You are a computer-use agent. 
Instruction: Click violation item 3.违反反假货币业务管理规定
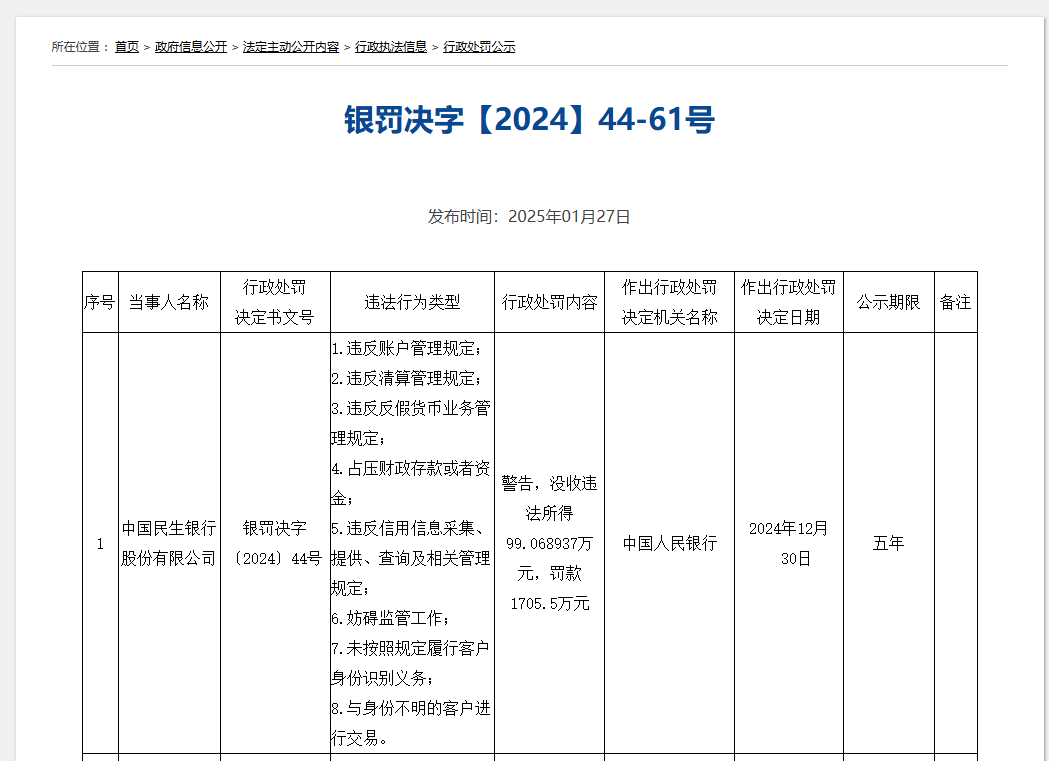tap(411, 423)
